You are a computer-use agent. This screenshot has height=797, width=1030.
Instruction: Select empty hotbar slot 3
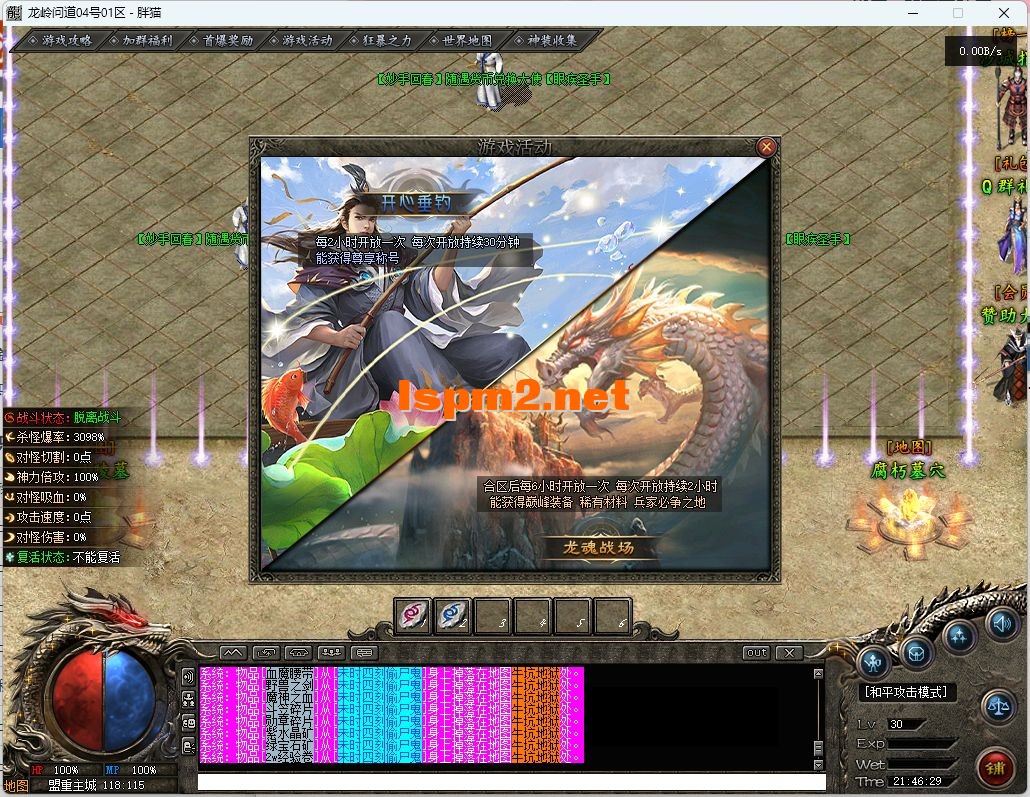tap(492, 616)
